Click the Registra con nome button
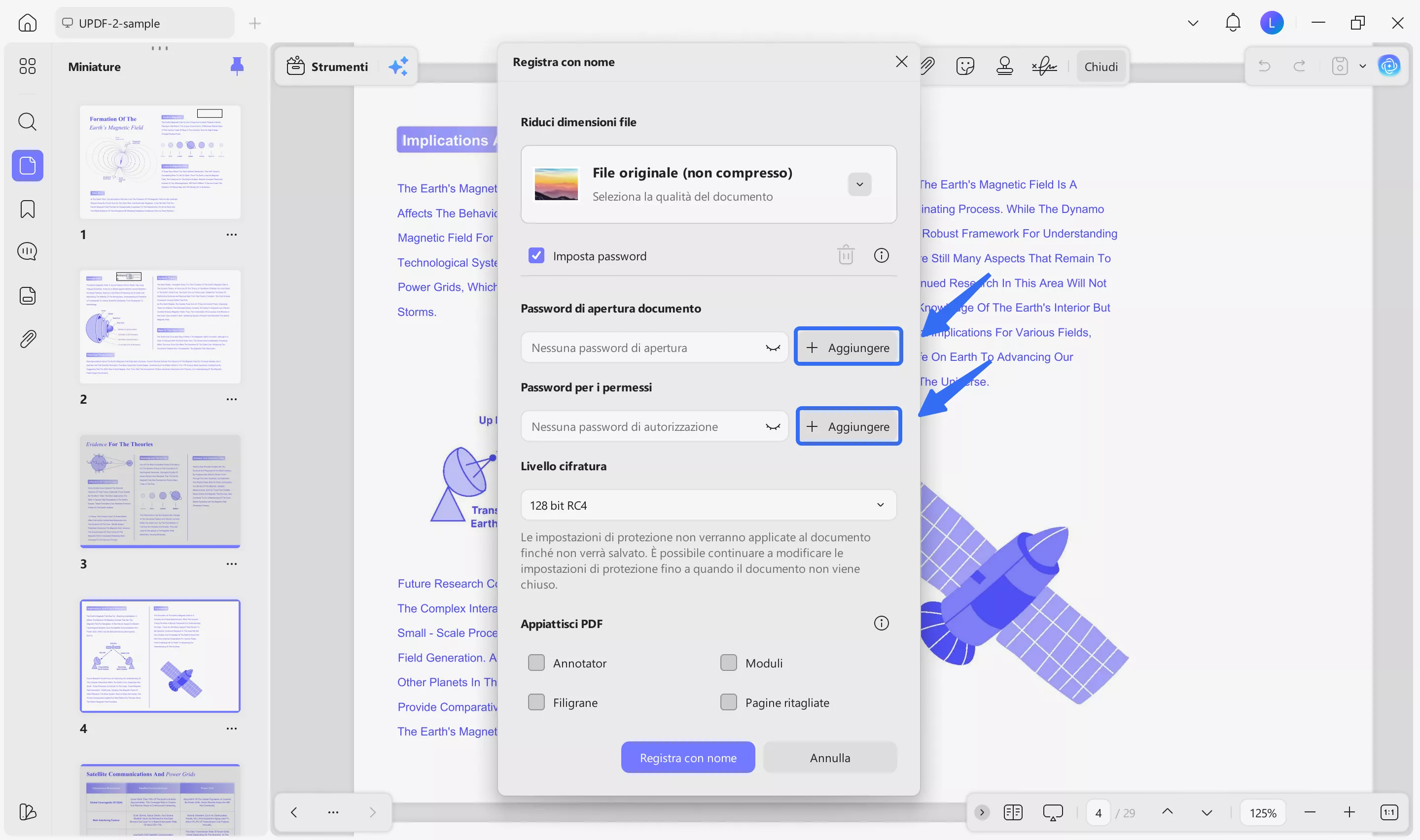The width and height of the screenshot is (1420, 840). [688, 757]
